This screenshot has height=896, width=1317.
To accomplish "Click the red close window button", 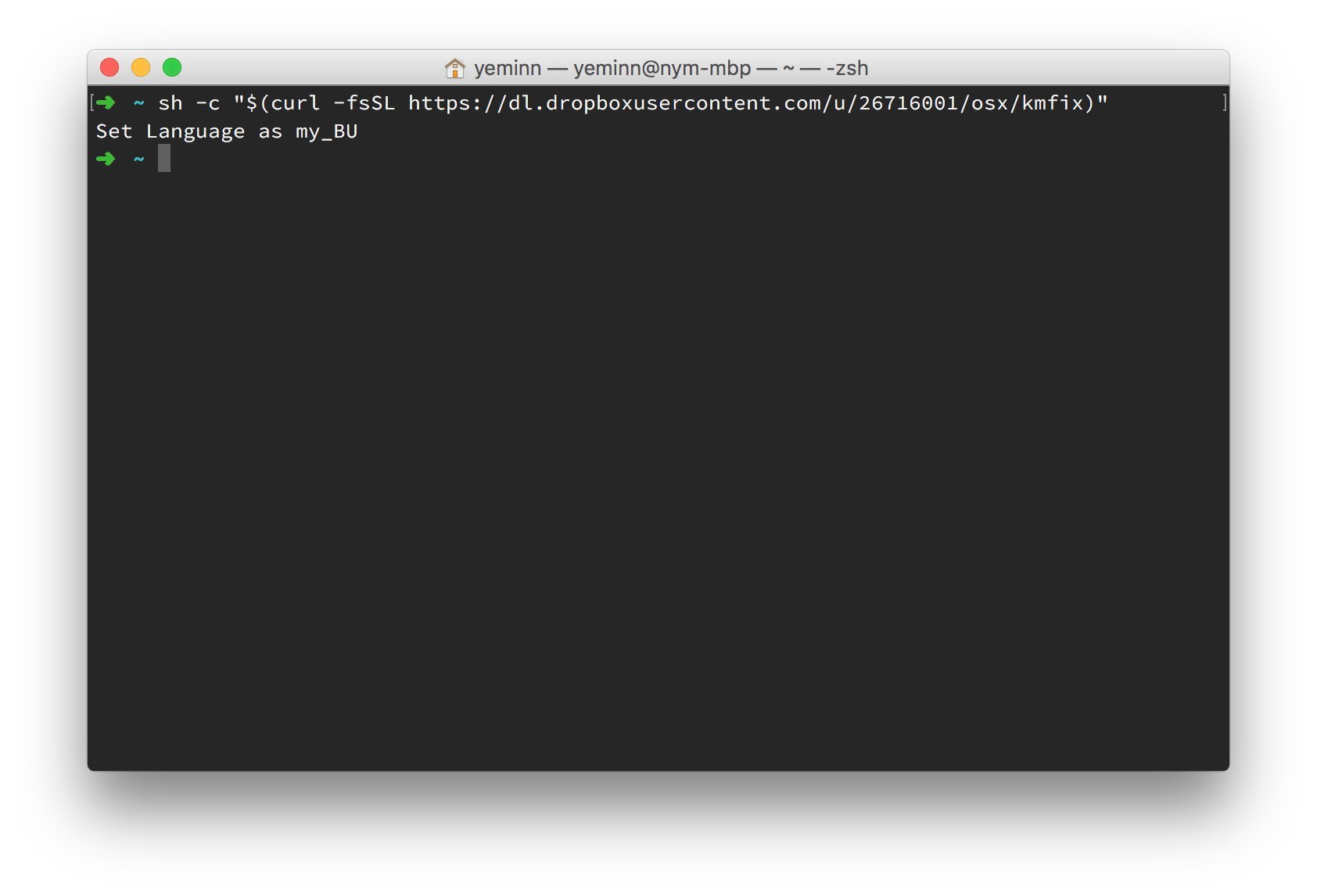I will pos(109,67).
